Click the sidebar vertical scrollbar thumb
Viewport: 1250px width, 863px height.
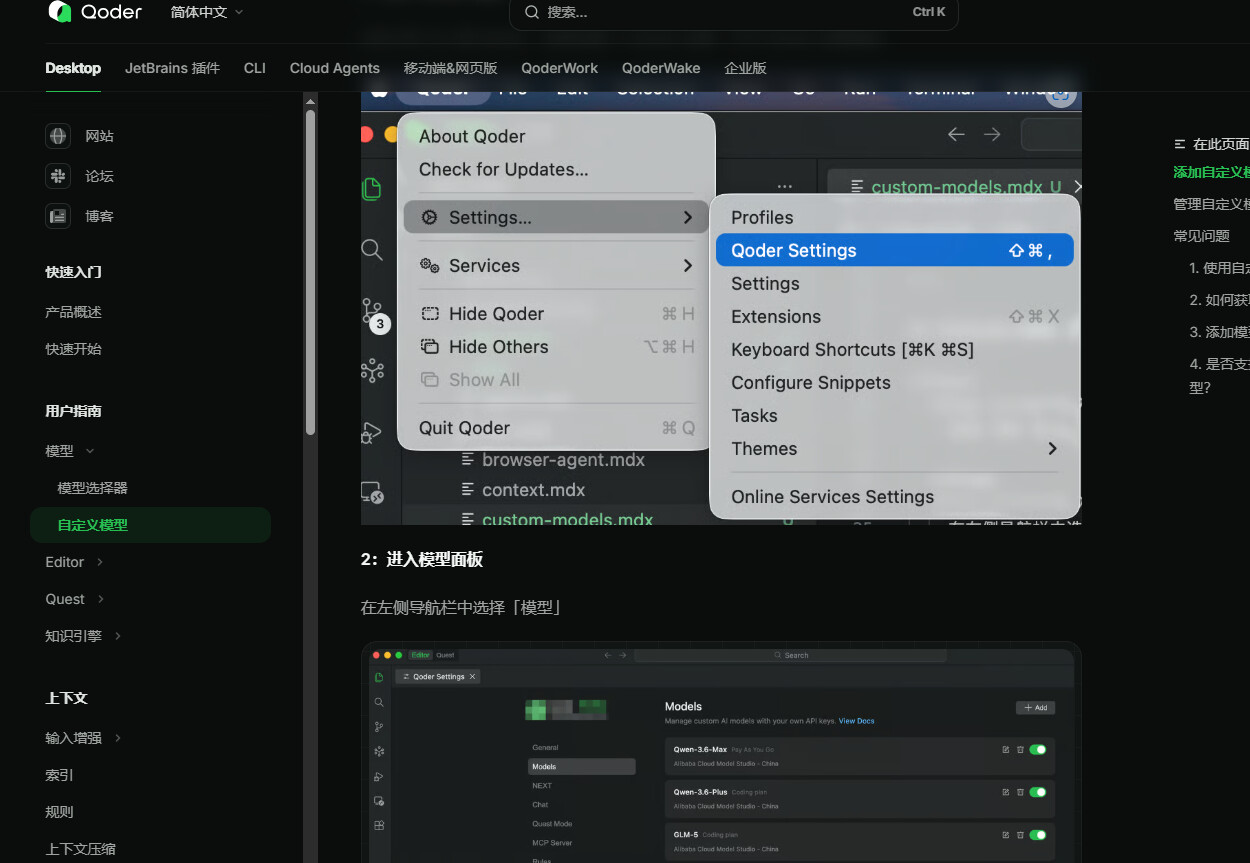point(310,270)
